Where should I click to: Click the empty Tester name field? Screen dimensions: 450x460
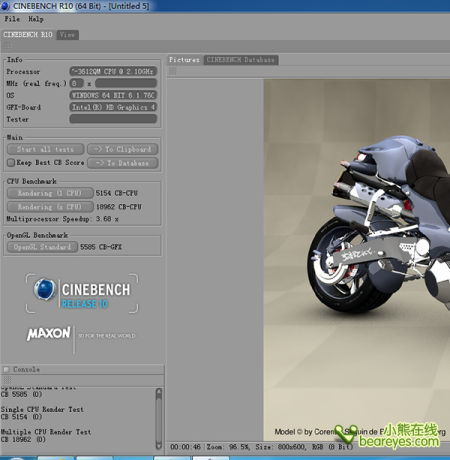click(x=113, y=119)
